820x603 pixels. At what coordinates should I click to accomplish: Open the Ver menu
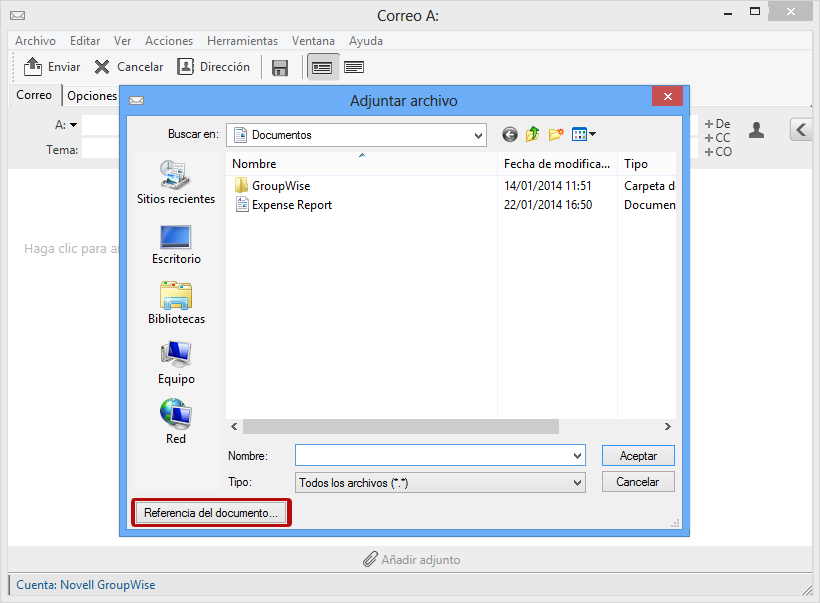[122, 41]
